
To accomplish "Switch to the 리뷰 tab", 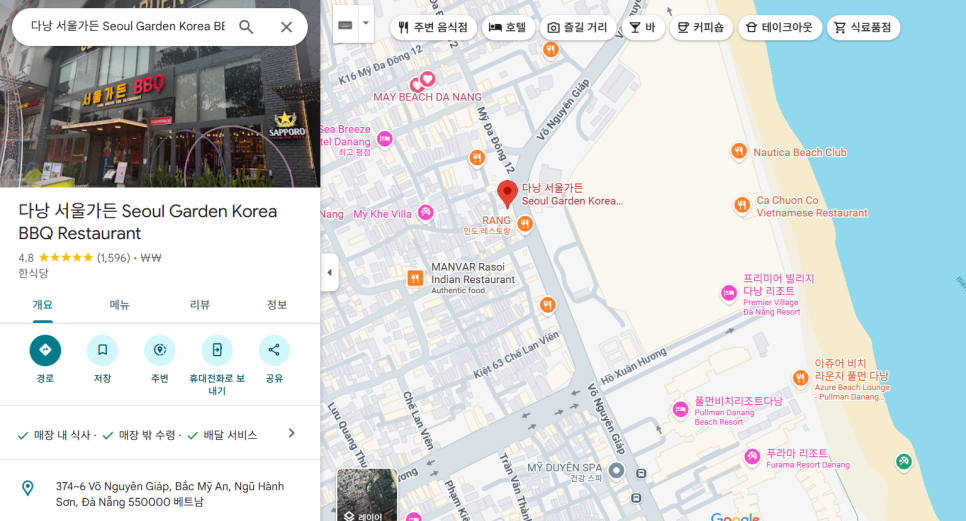I will coord(200,305).
